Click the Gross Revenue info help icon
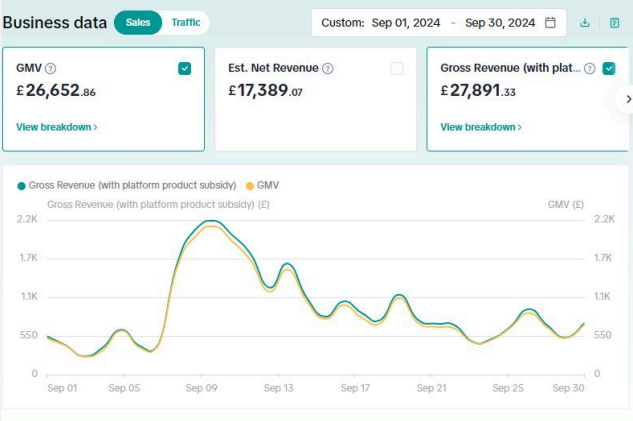Screen dimensions: 633x421 click(x=590, y=69)
